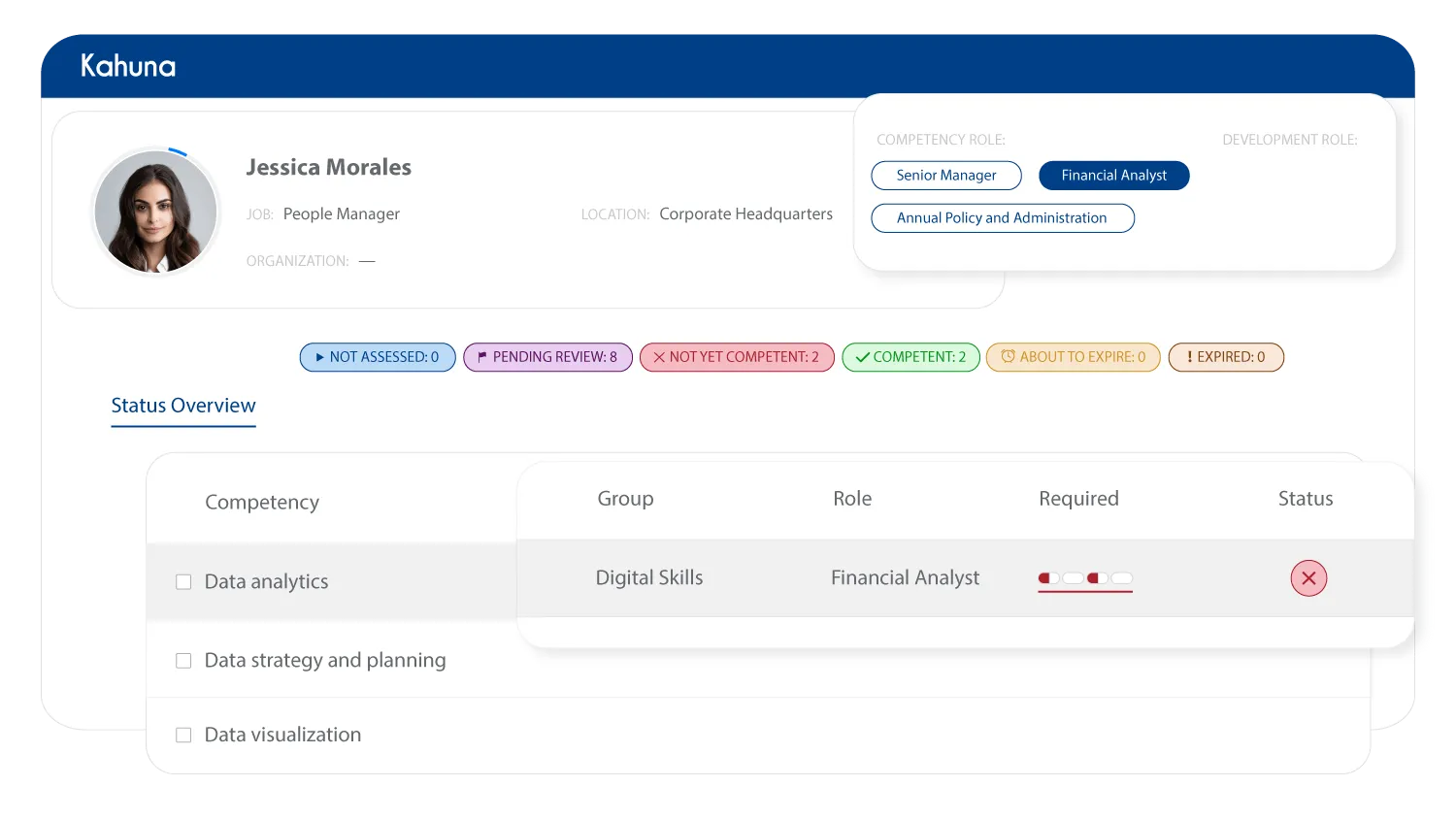Sort by the Required column header
1456x819 pixels.
click(1078, 498)
